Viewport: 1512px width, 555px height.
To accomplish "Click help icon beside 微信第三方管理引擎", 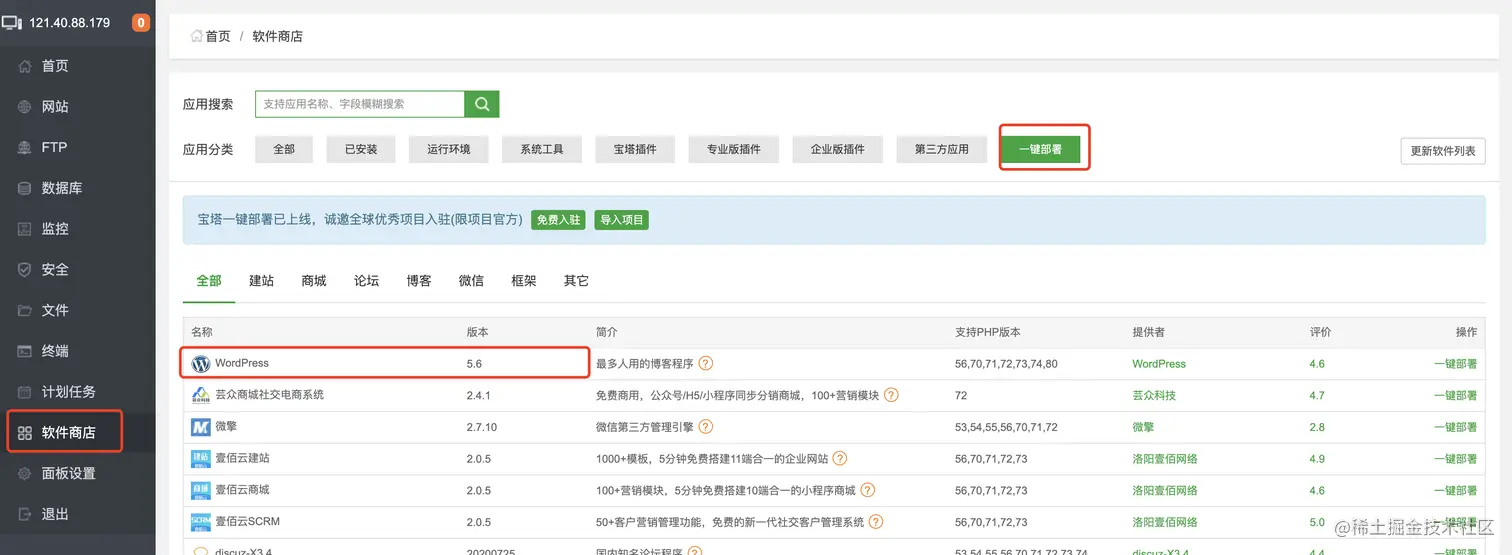I will pyautogui.click(x=706, y=427).
